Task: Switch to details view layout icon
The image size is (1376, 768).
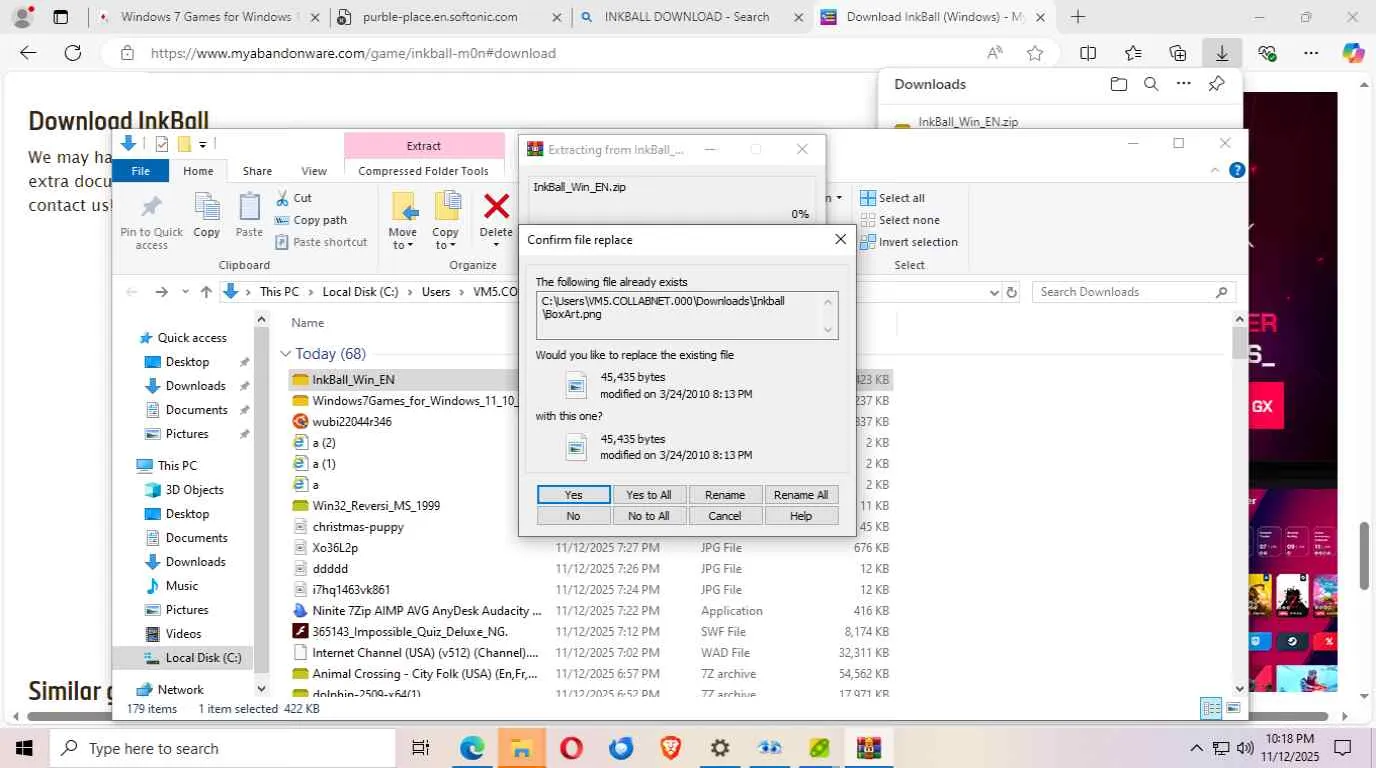Action: pyautogui.click(x=1211, y=709)
